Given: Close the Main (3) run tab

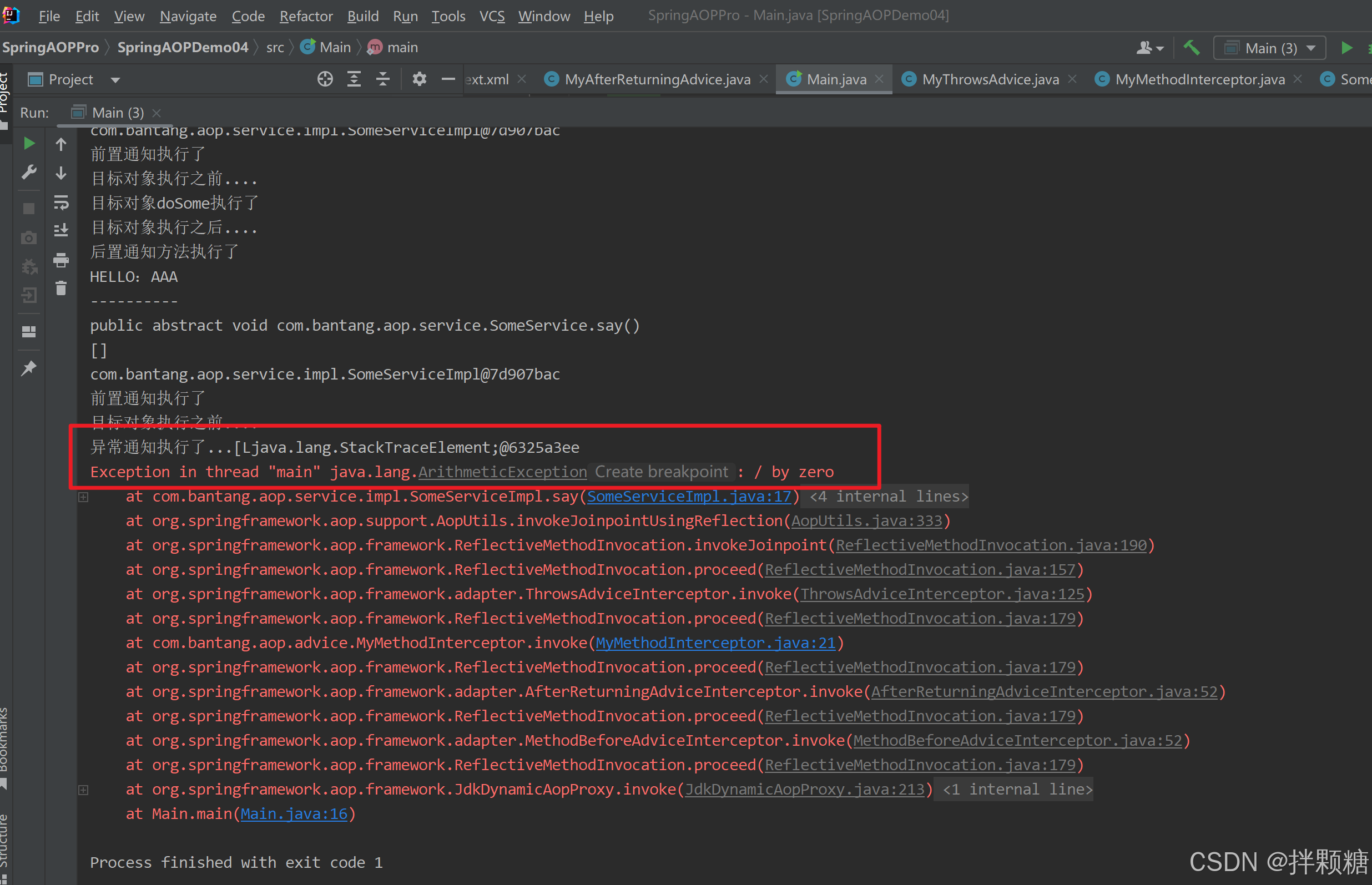Looking at the screenshot, I should 157,113.
